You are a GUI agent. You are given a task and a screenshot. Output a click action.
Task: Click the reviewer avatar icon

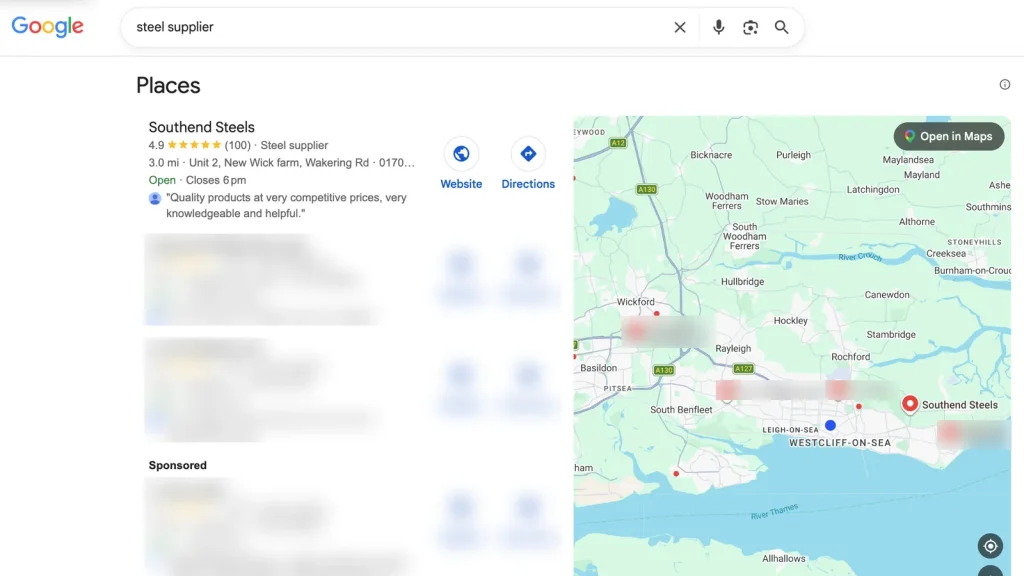point(155,199)
